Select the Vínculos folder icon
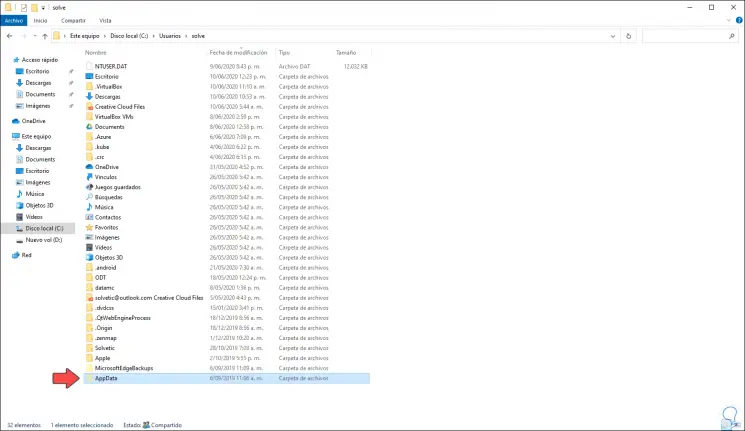The image size is (745, 431). tap(89, 177)
